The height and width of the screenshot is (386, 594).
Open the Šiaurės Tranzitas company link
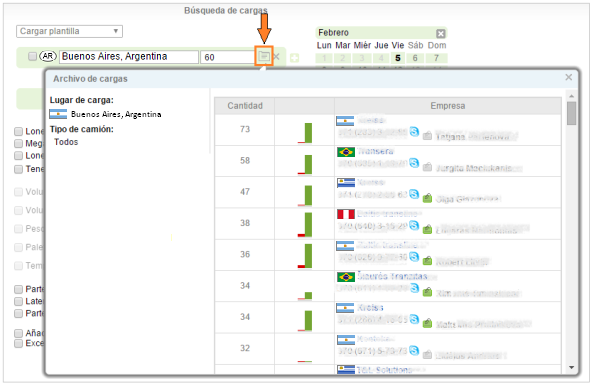(x=392, y=276)
